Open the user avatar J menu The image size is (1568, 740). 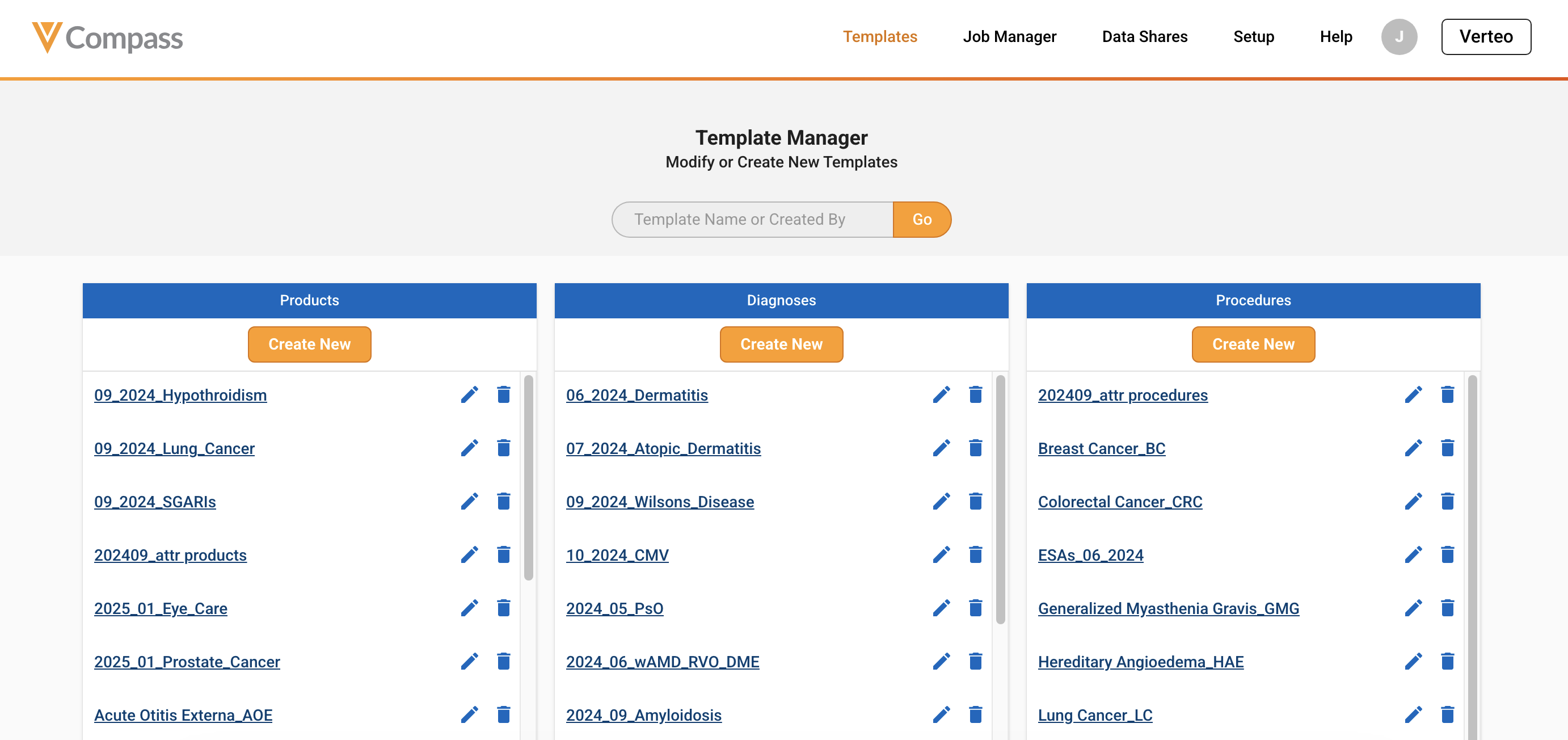click(x=1399, y=36)
